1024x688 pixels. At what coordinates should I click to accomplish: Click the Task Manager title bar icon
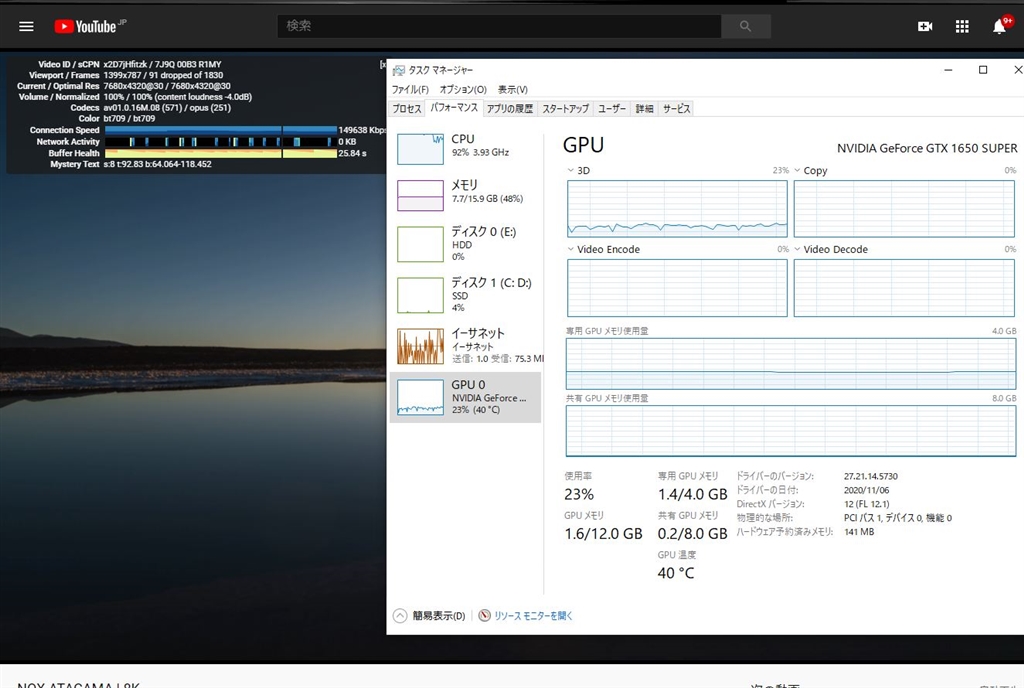click(398, 70)
